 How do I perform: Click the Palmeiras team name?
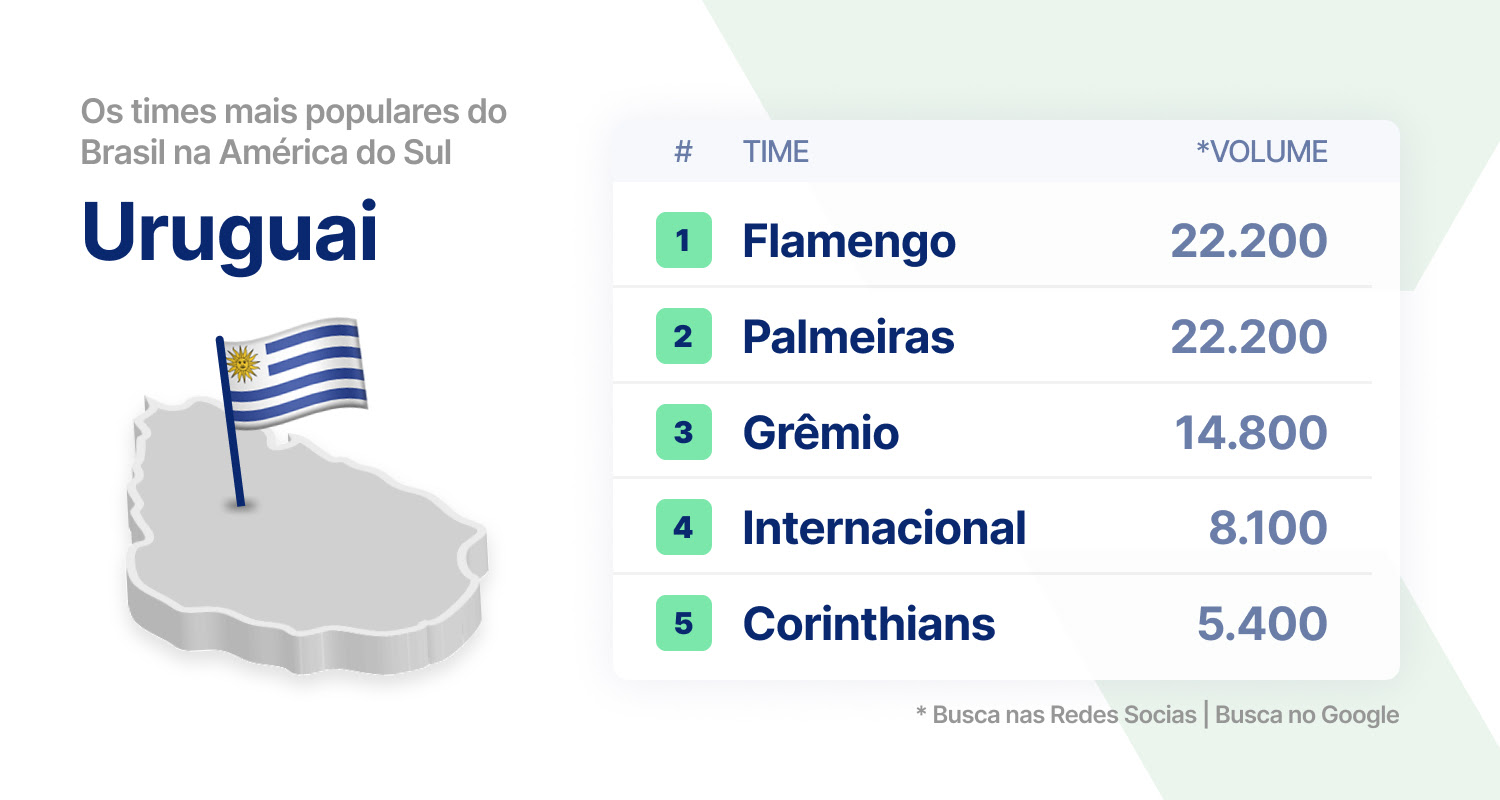tap(848, 336)
